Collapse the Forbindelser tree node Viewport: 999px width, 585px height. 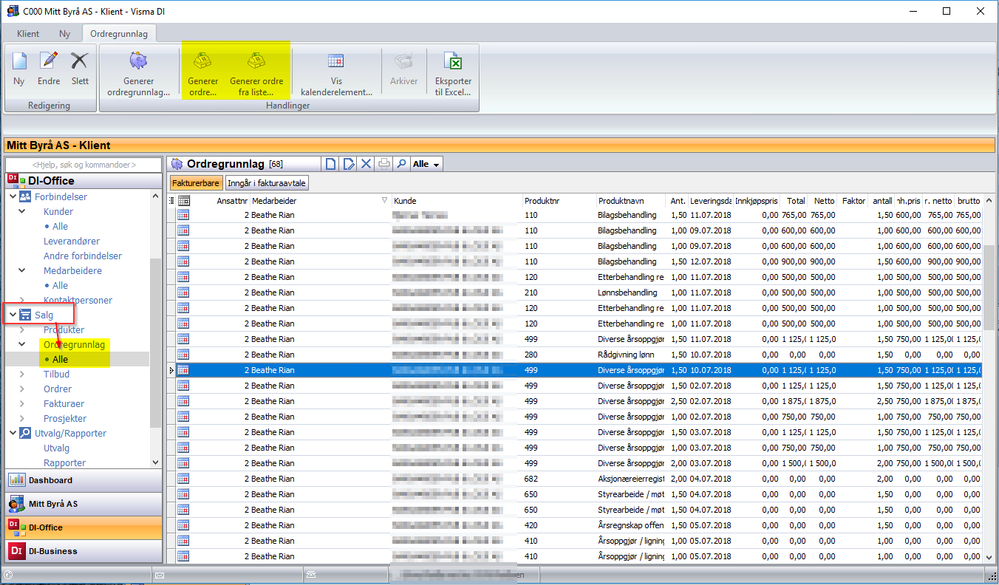13,197
